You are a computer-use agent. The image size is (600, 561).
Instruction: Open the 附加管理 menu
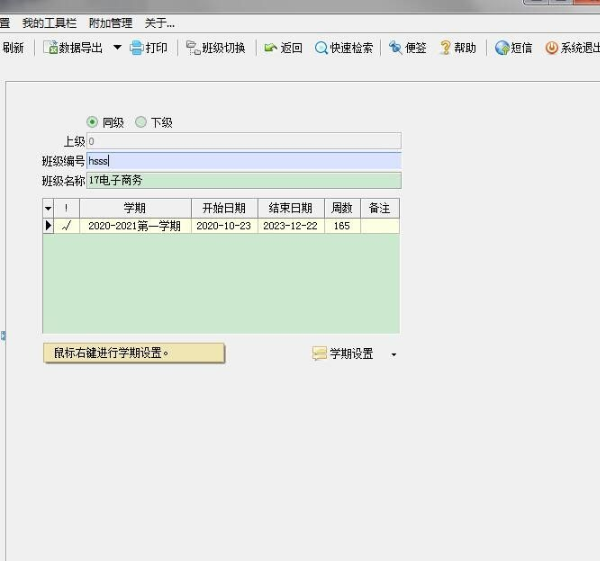pos(110,22)
